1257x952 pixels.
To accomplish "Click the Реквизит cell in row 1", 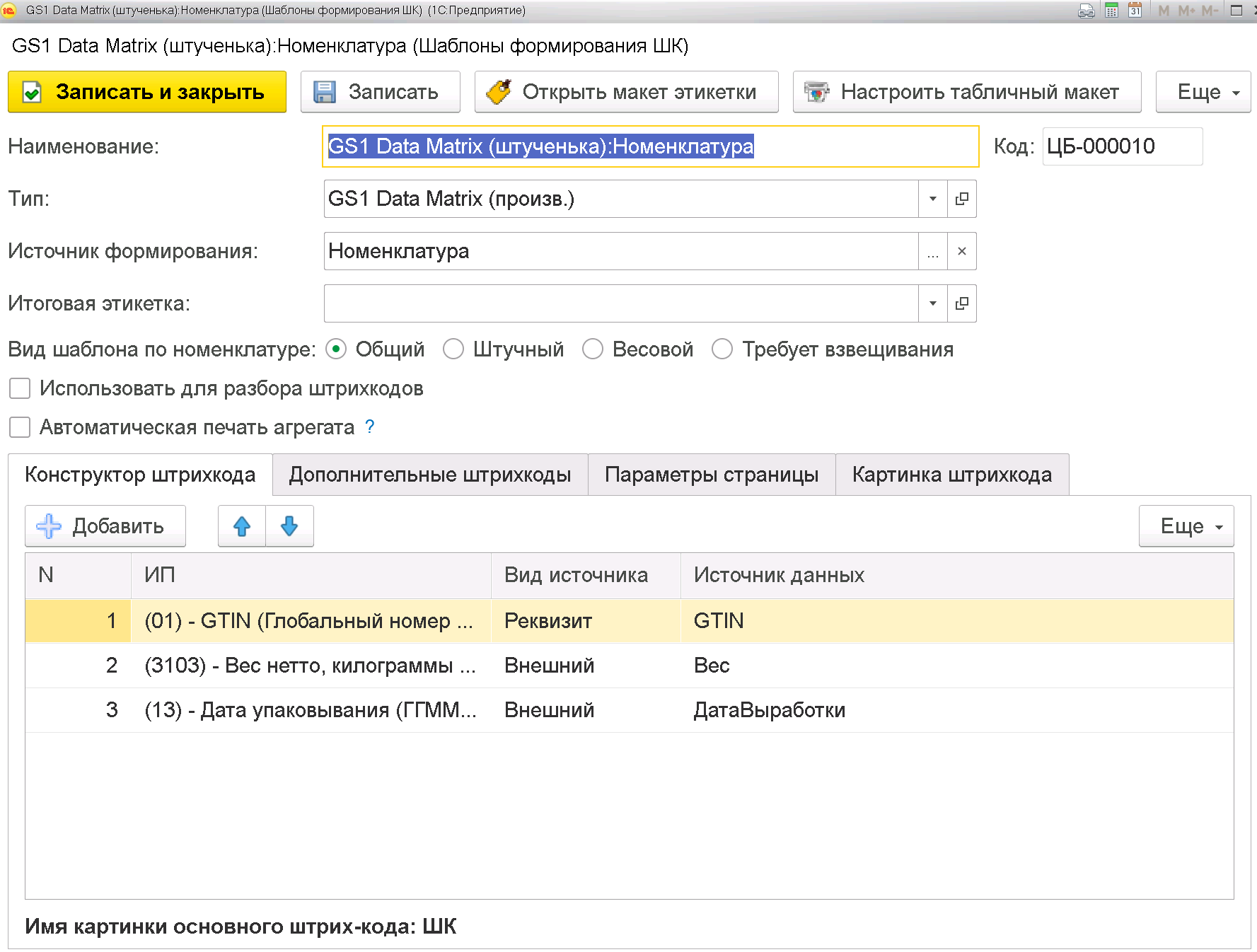I will click(586, 621).
